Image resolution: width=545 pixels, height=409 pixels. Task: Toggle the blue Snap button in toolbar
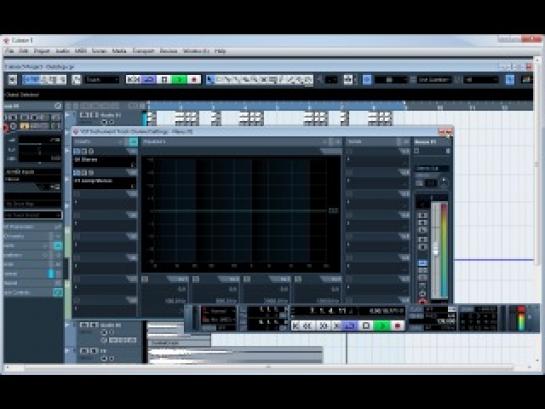click(x=367, y=80)
